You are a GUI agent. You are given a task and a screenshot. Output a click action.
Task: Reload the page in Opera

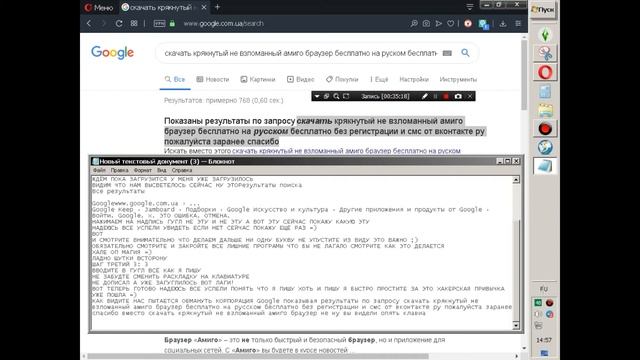(119, 24)
